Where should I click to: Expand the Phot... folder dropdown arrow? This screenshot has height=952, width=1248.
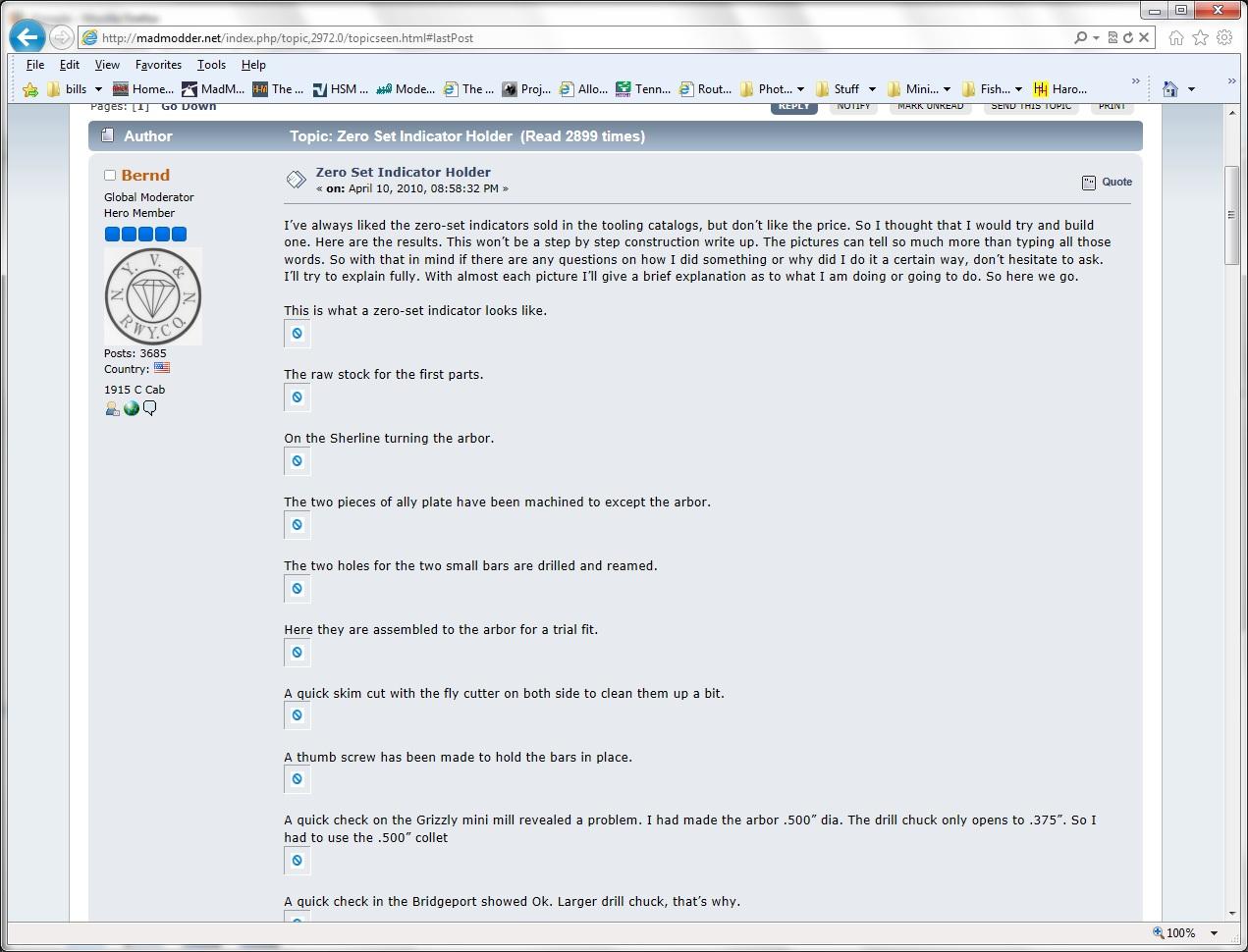(x=800, y=89)
